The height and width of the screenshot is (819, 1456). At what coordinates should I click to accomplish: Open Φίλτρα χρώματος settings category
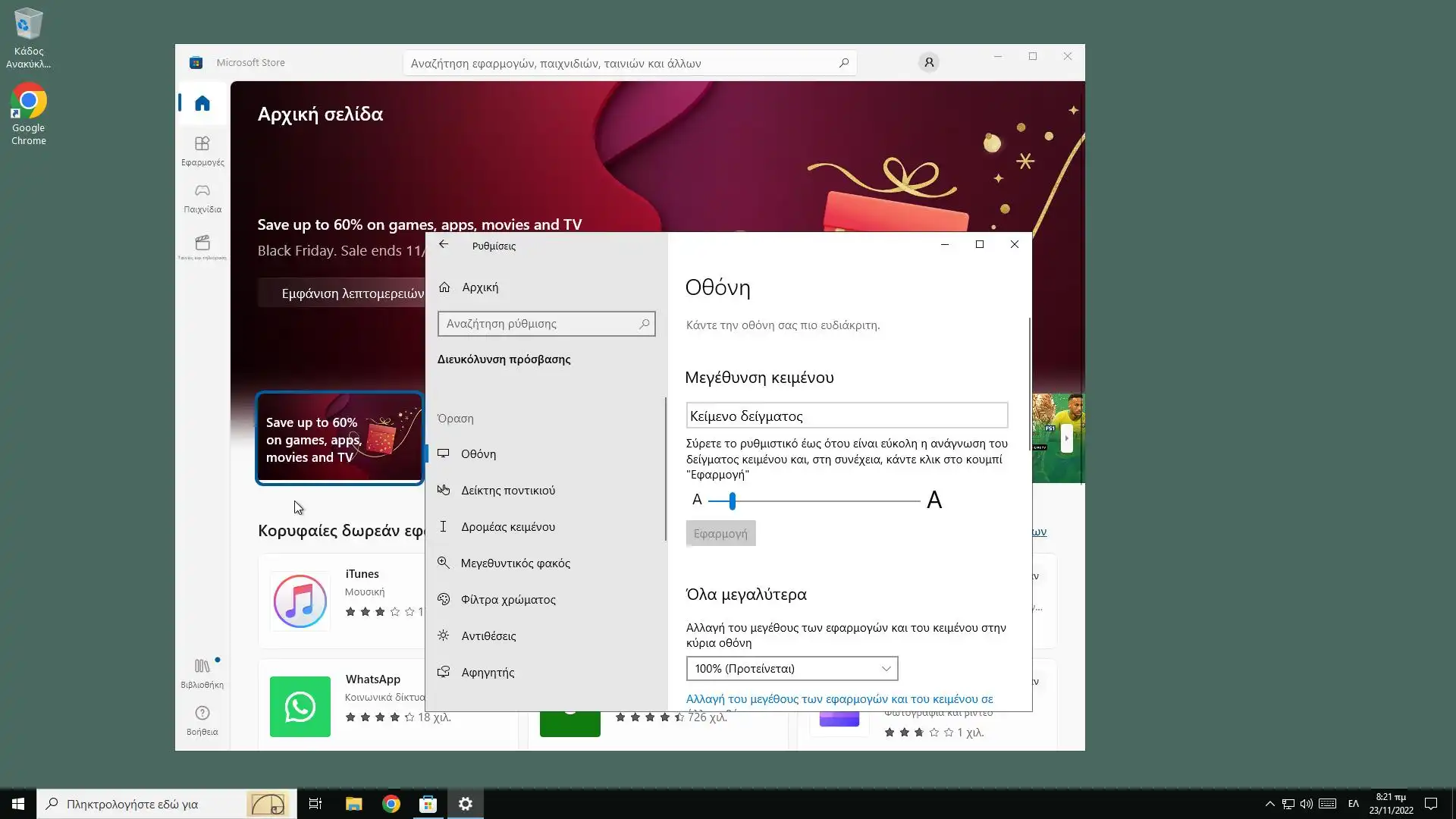[507, 600]
